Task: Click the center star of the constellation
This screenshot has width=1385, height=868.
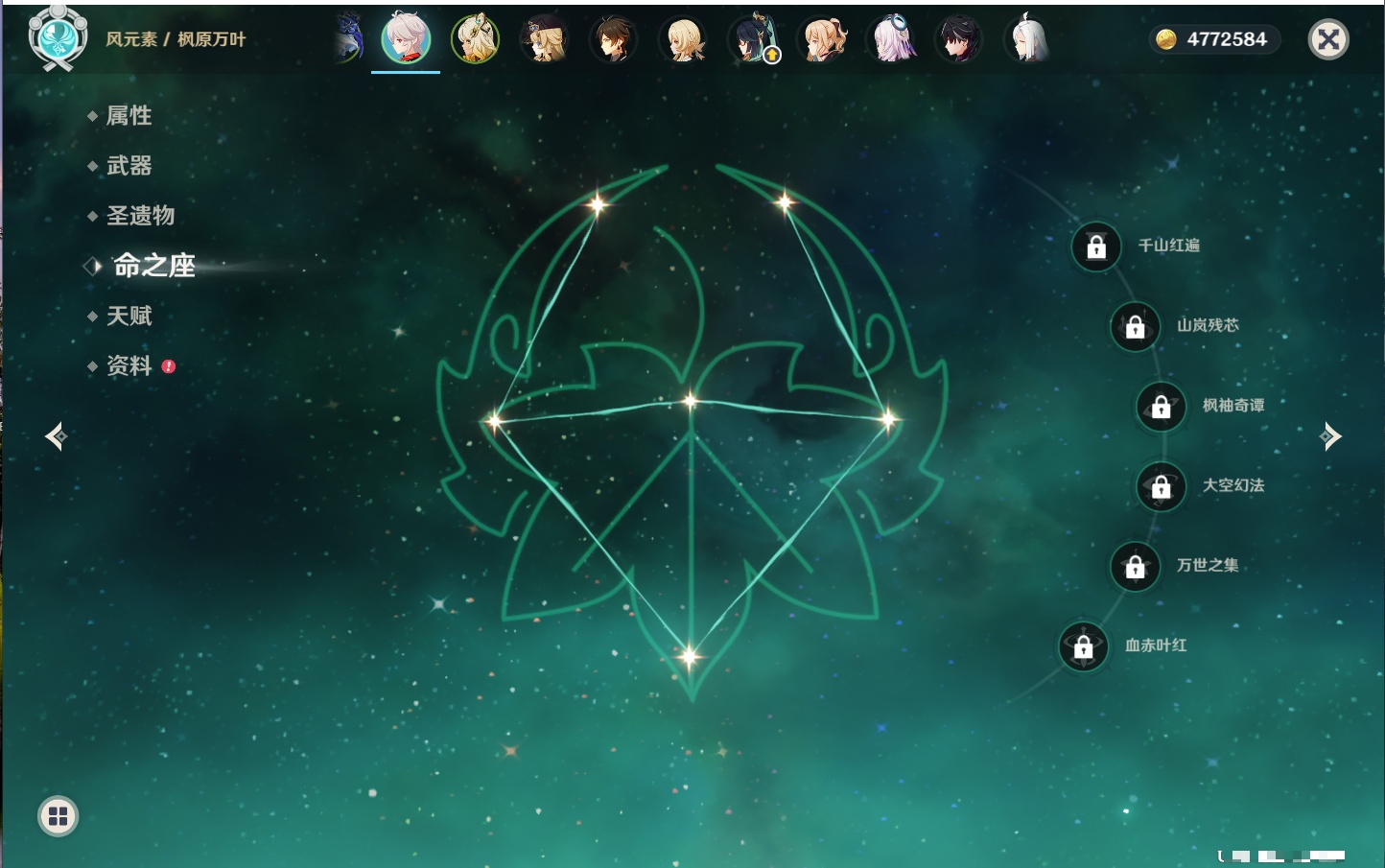Action: 690,401
